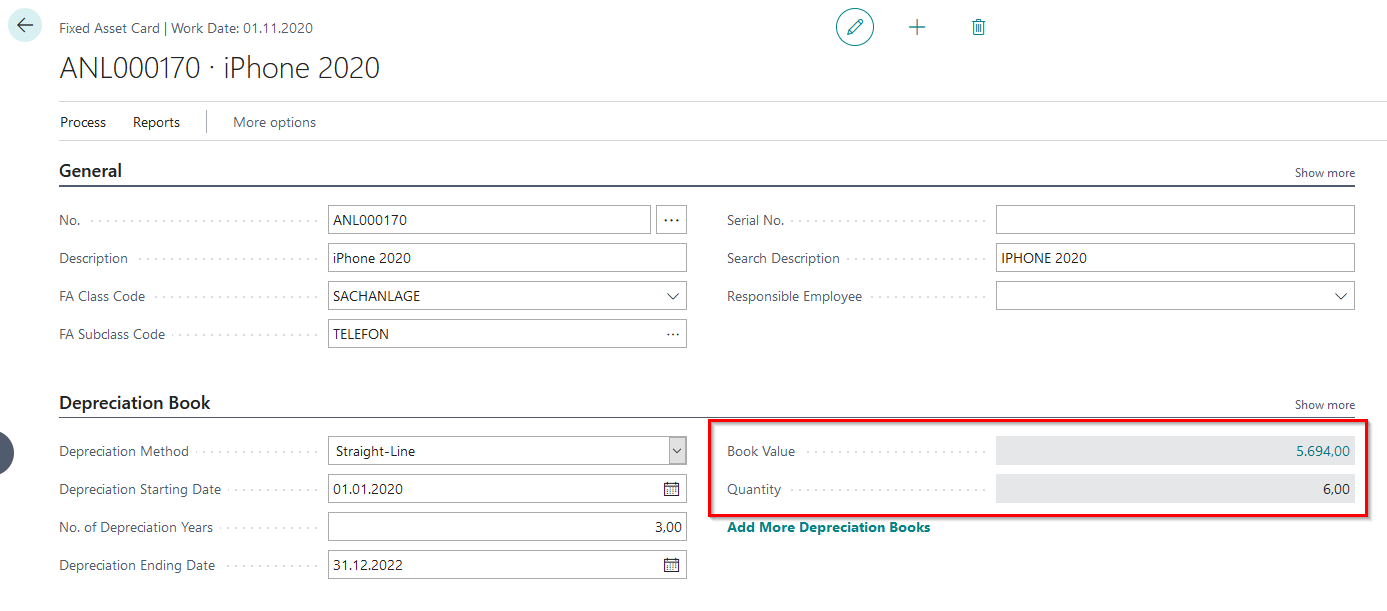Screen dimensions: 1387x611
Task: Expand the Responsible Employee dropdown
Action: [x=1340, y=296]
